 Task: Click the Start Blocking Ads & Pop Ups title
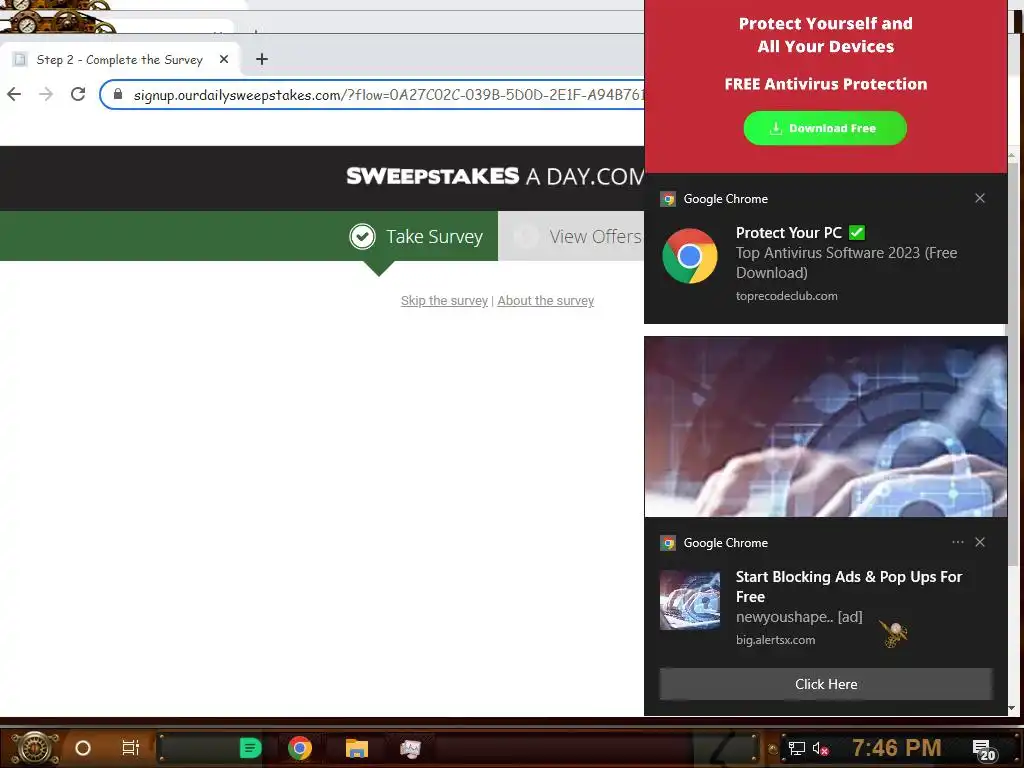(x=848, y=586)
